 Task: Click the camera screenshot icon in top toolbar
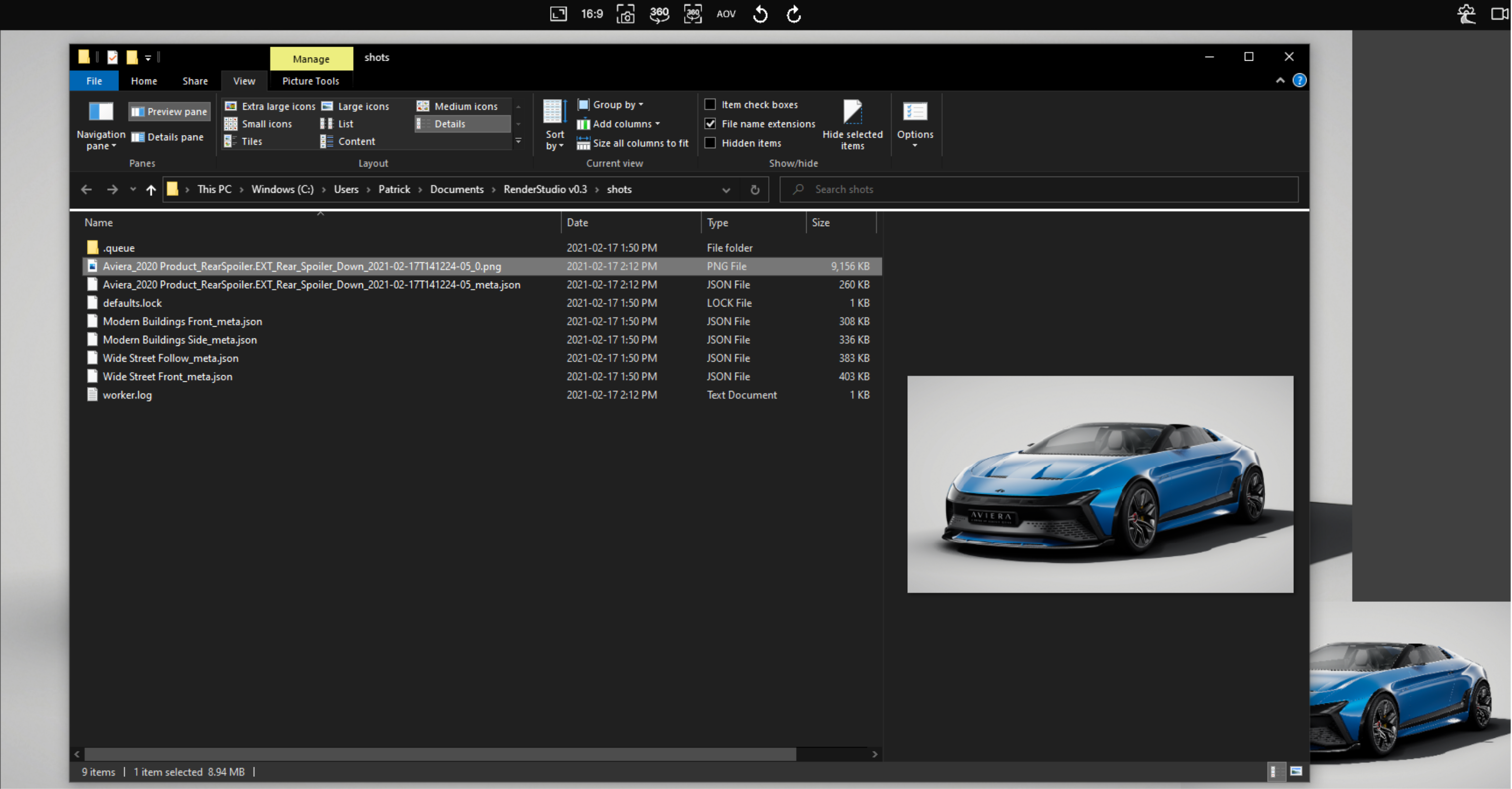click(x=625, y=14)
